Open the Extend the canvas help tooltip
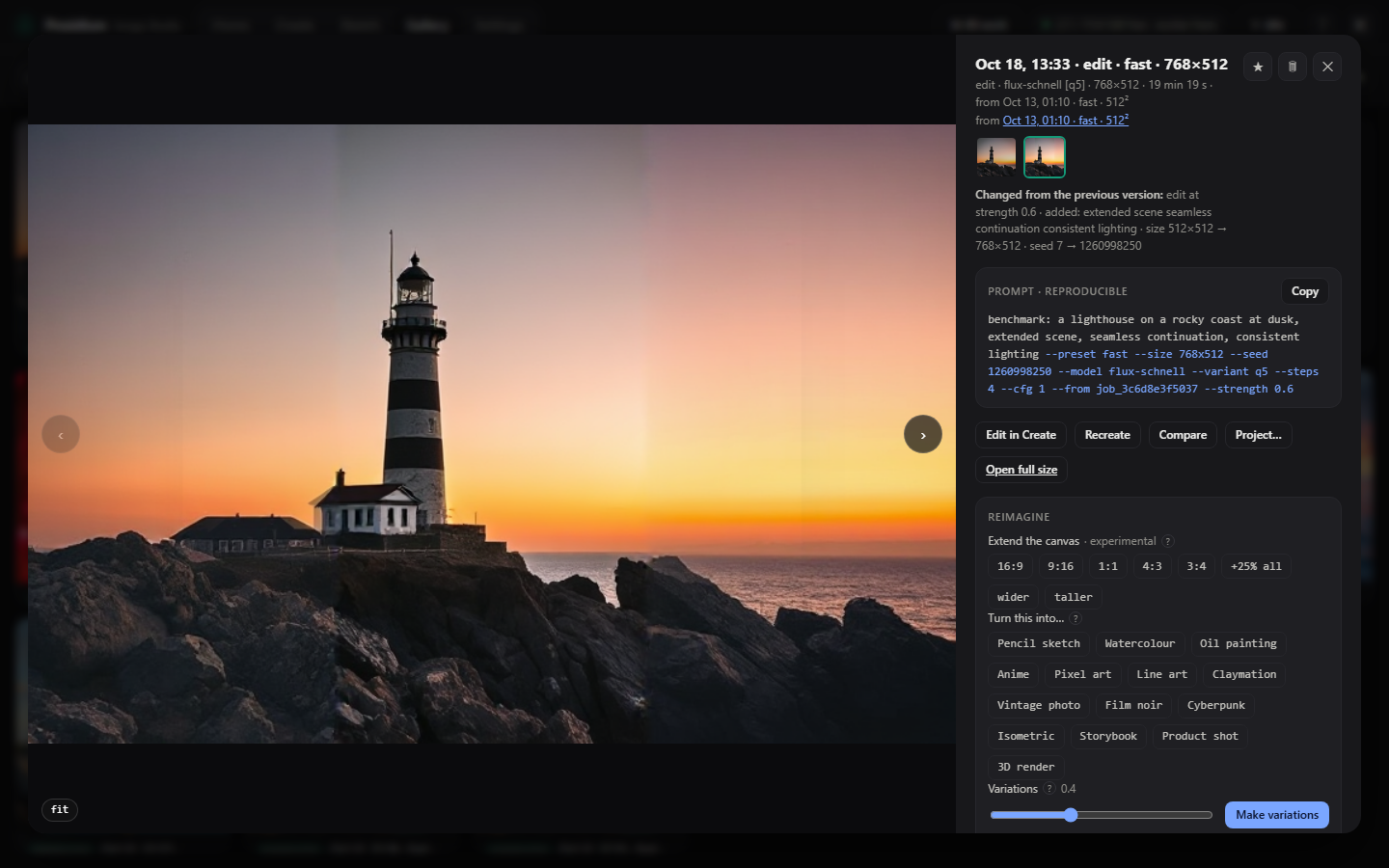Viewport: 1389px width, 868px height. 1168,542
